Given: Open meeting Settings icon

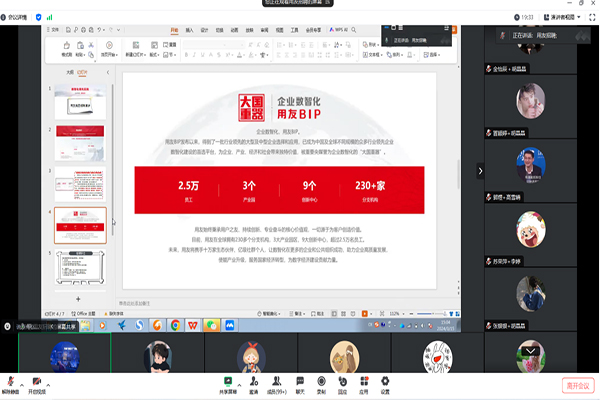Looking at the screenshot, I should [x=385, y=381].
